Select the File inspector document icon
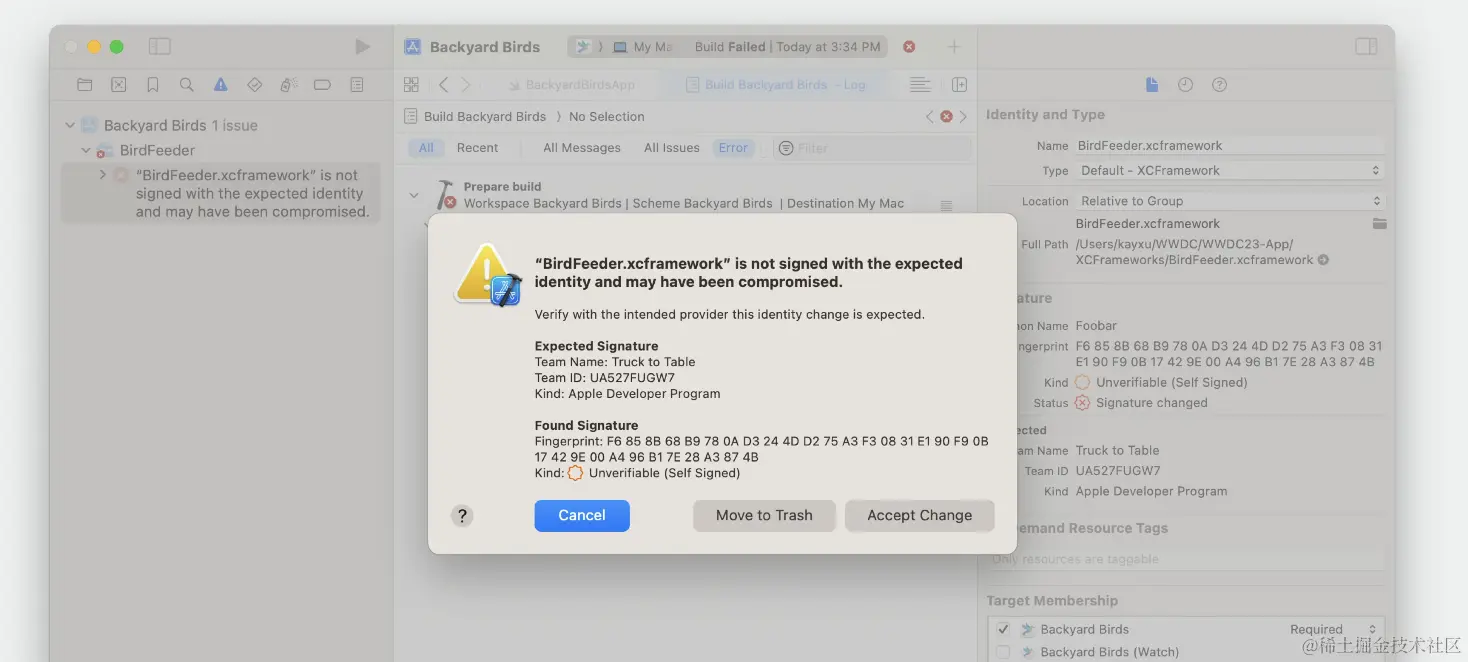This screenshot has width=1468, height=662. click(1152, 85)
